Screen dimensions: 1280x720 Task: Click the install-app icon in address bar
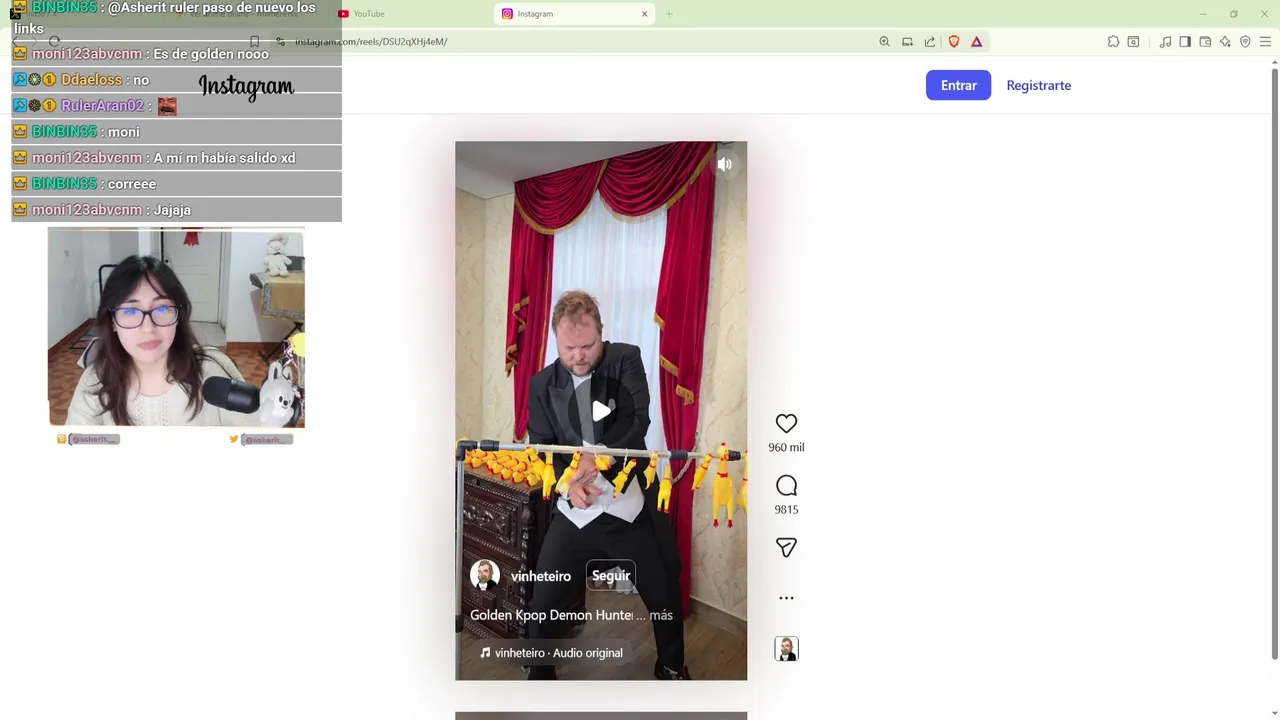point(907,42)
